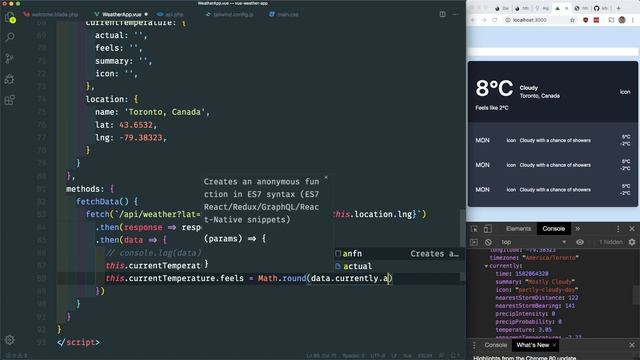Close the suggestion documentation popup
The image size is (640, 360).
pos(326,178)
